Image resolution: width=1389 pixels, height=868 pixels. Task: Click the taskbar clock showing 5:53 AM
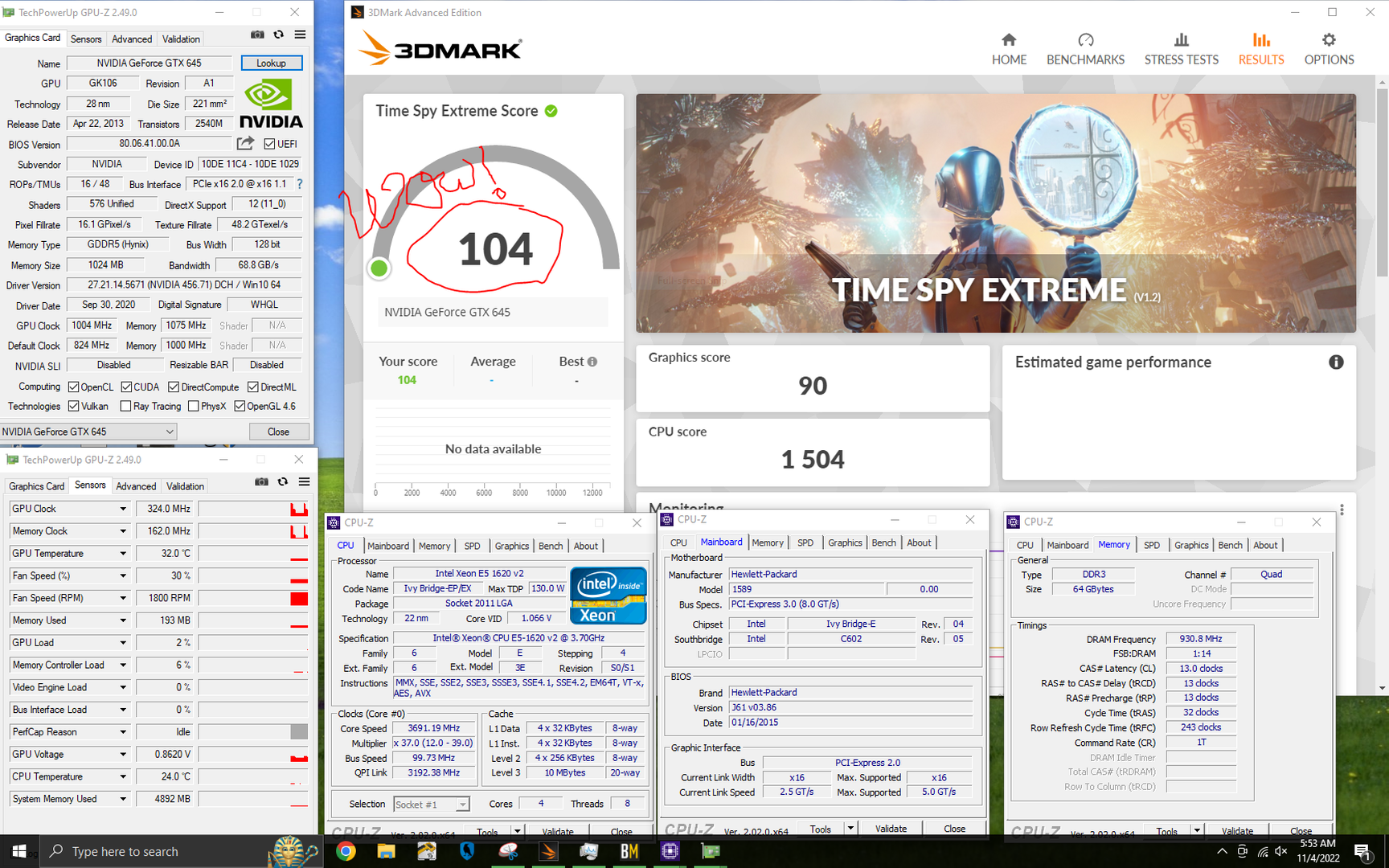click(1317, 851)
